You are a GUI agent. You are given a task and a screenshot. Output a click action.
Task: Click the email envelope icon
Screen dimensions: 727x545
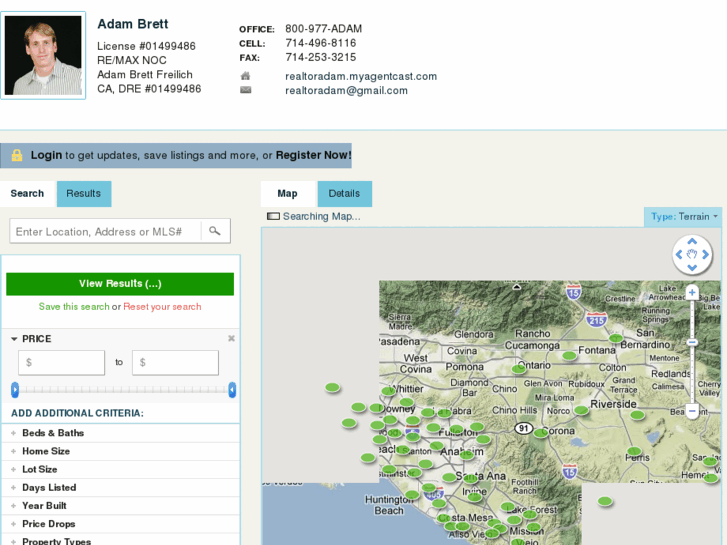click(246, 90)
